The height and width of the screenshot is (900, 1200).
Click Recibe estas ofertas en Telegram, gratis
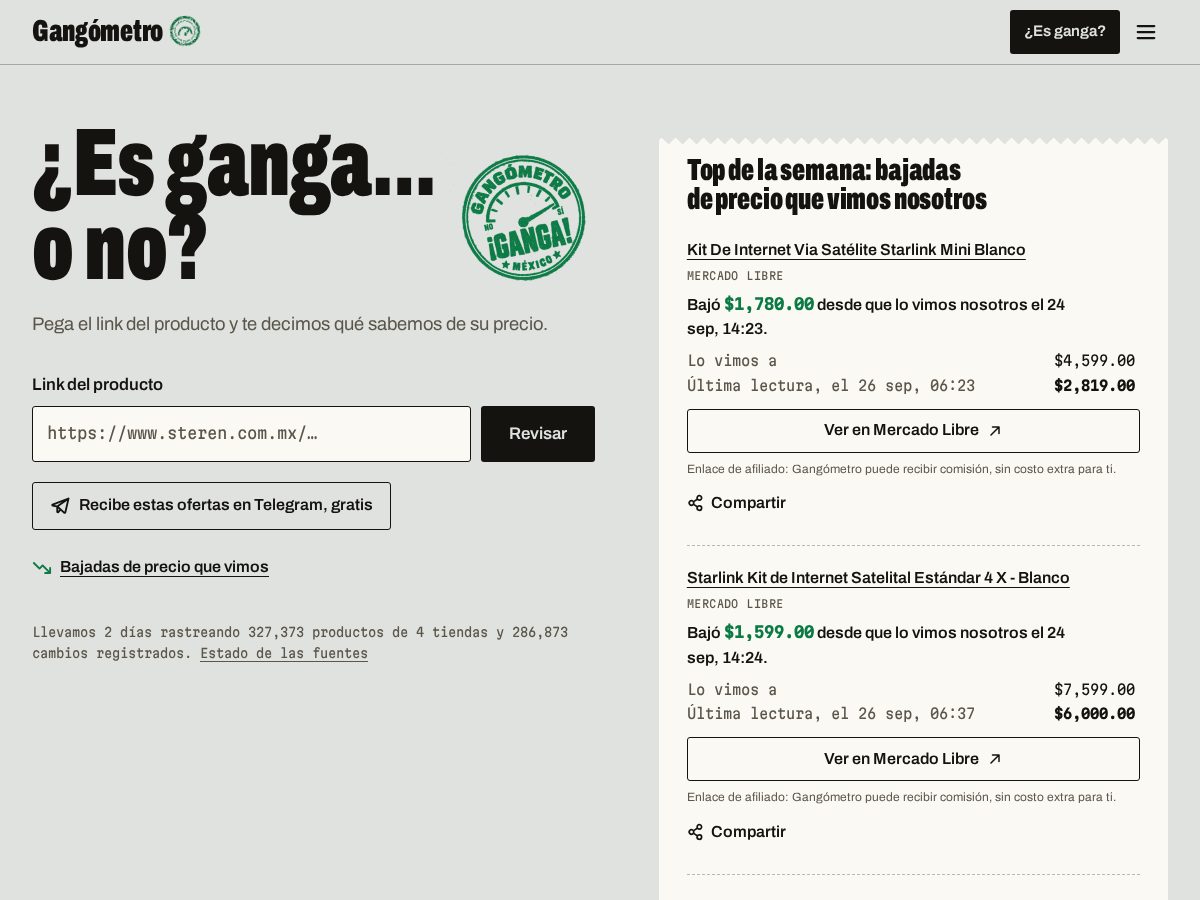tap(211, 506)
